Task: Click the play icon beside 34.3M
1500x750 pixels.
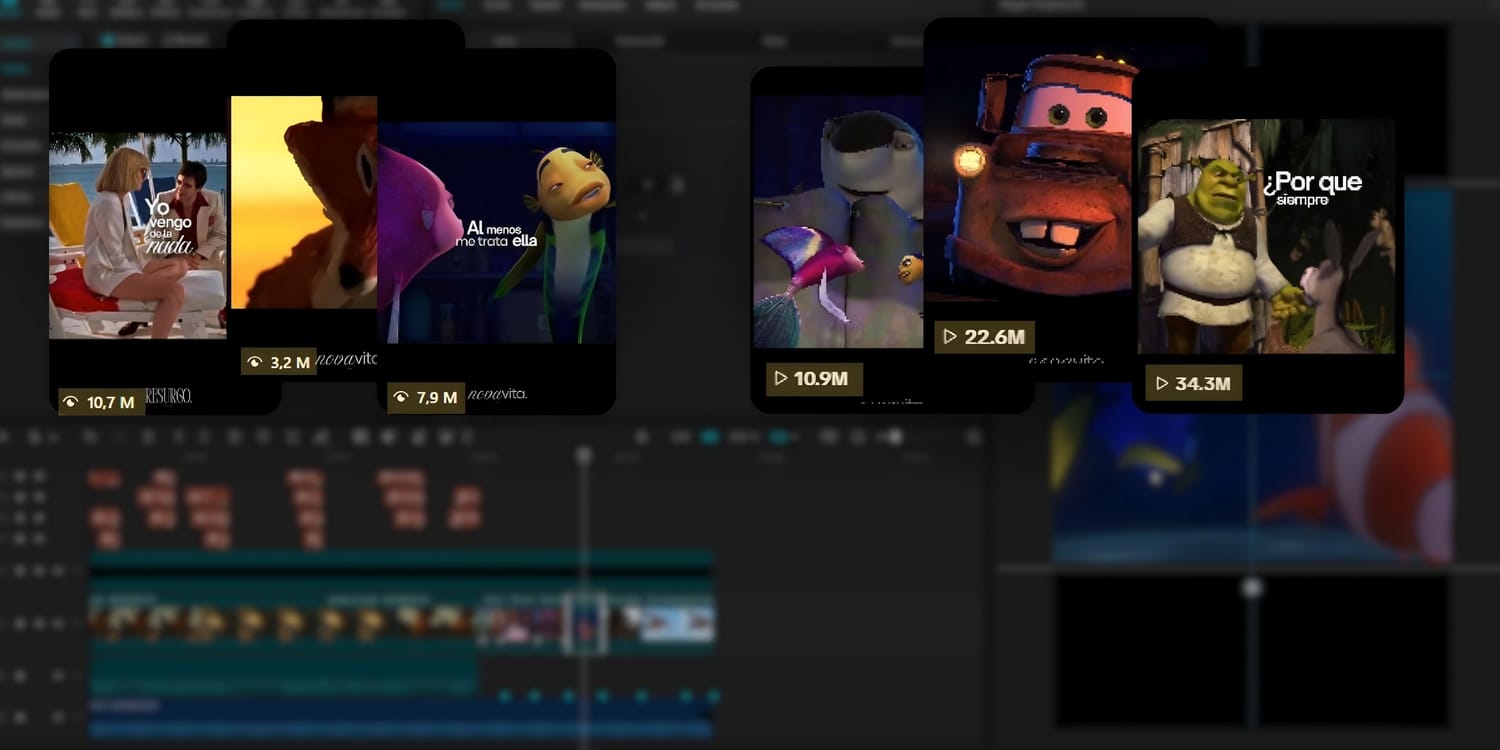Action: pos(1162,383)
